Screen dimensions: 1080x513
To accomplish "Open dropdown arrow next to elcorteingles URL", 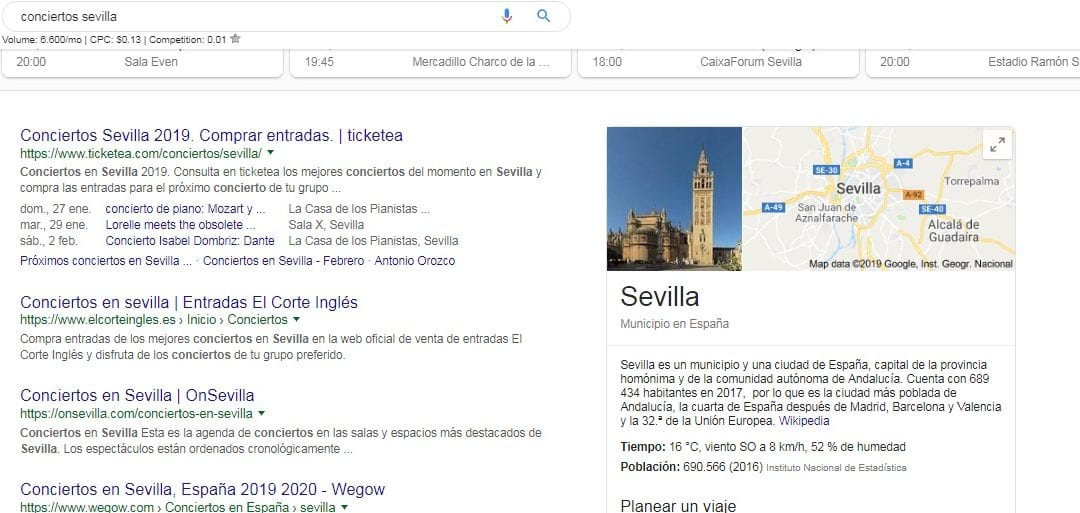I will [296, 320].
